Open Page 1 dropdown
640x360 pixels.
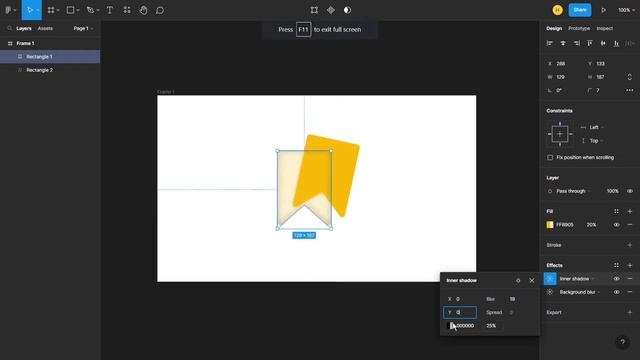(x=83, y=29)
